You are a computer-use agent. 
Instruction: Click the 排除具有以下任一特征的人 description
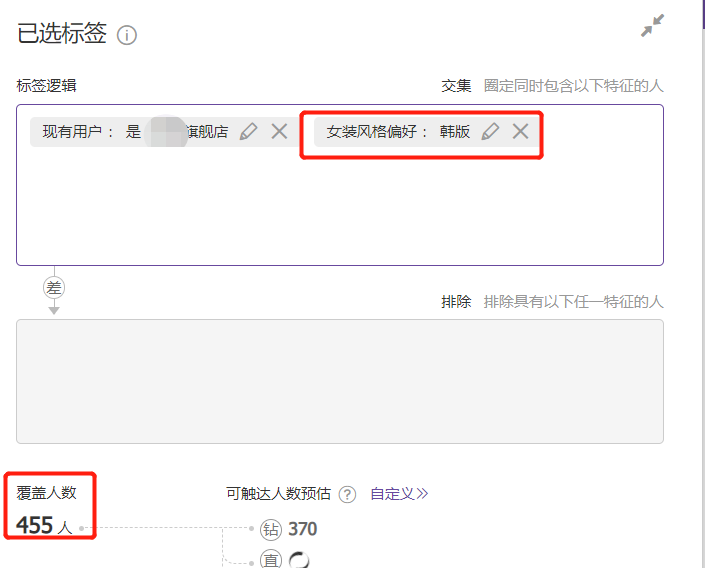(574, 301)
